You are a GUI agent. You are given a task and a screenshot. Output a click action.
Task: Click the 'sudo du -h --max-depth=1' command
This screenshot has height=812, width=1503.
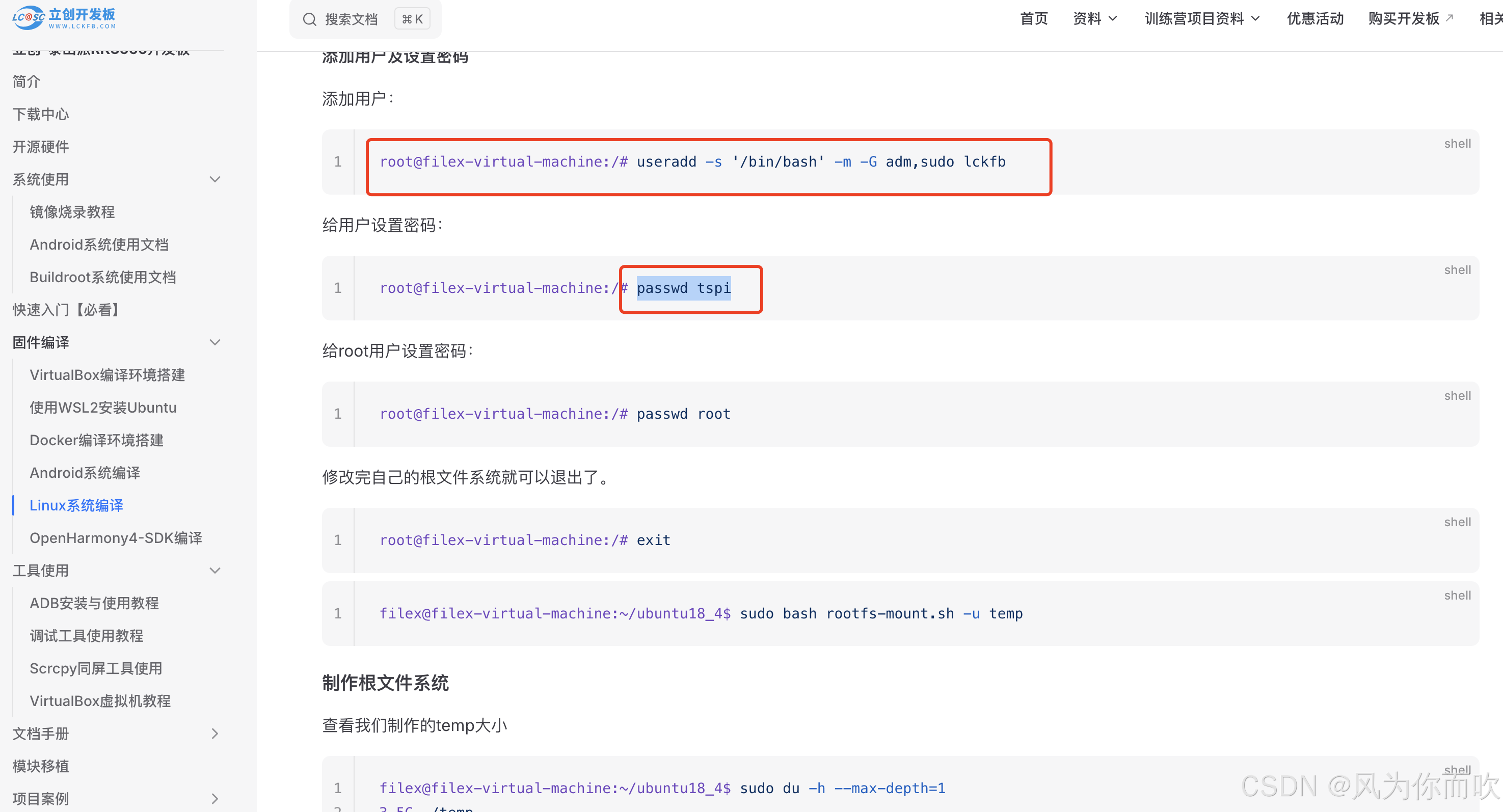(843, 789)
